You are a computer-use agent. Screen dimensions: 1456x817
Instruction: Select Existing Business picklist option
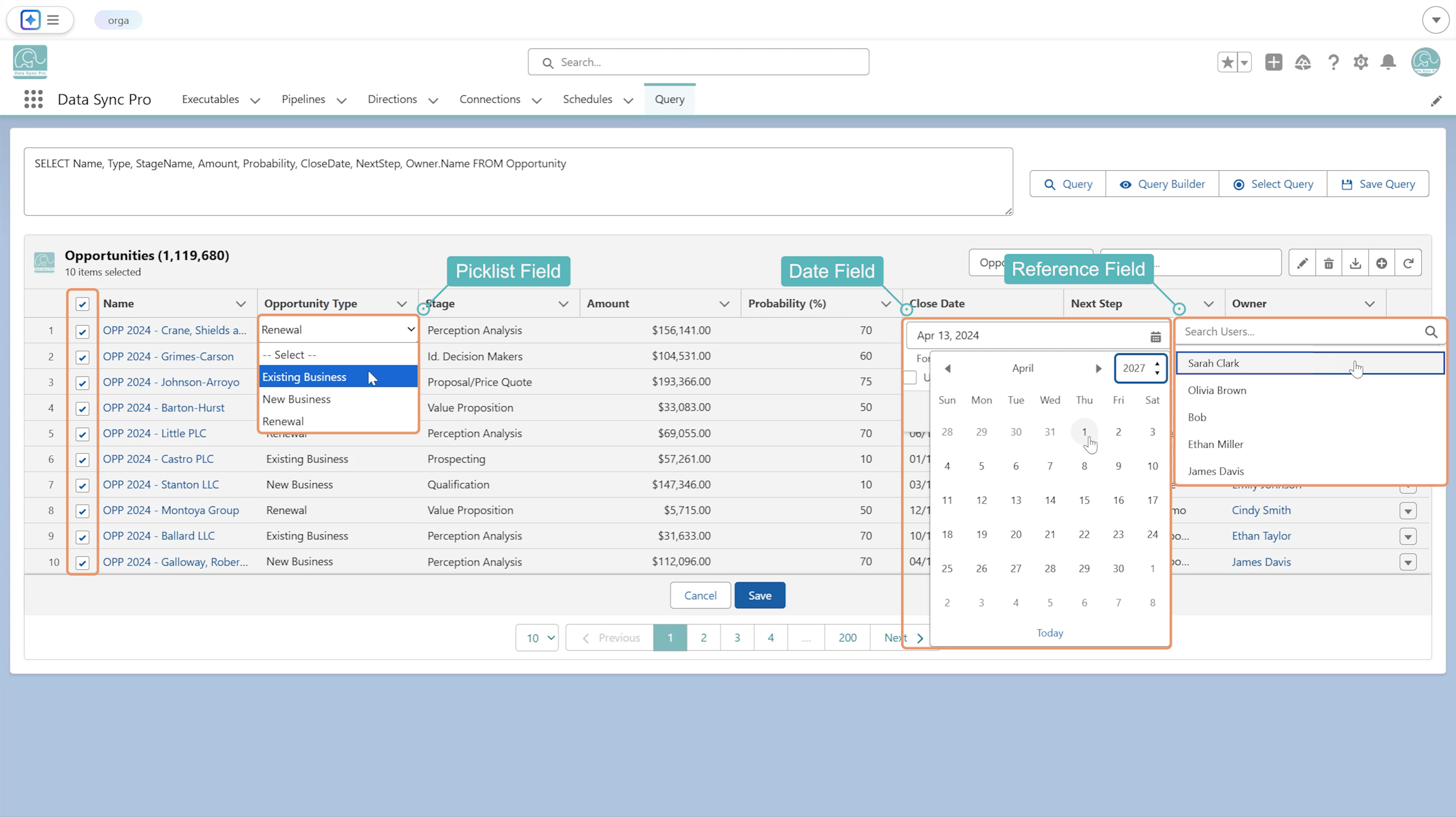(x=338, y=377)
